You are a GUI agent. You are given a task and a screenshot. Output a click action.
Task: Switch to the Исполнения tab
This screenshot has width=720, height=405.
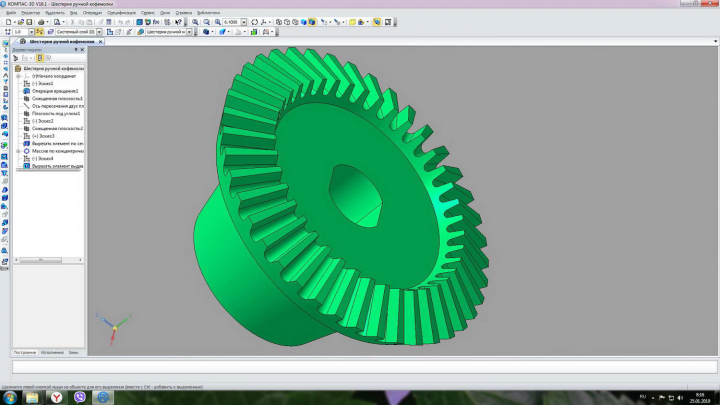(x=52, y=353)
